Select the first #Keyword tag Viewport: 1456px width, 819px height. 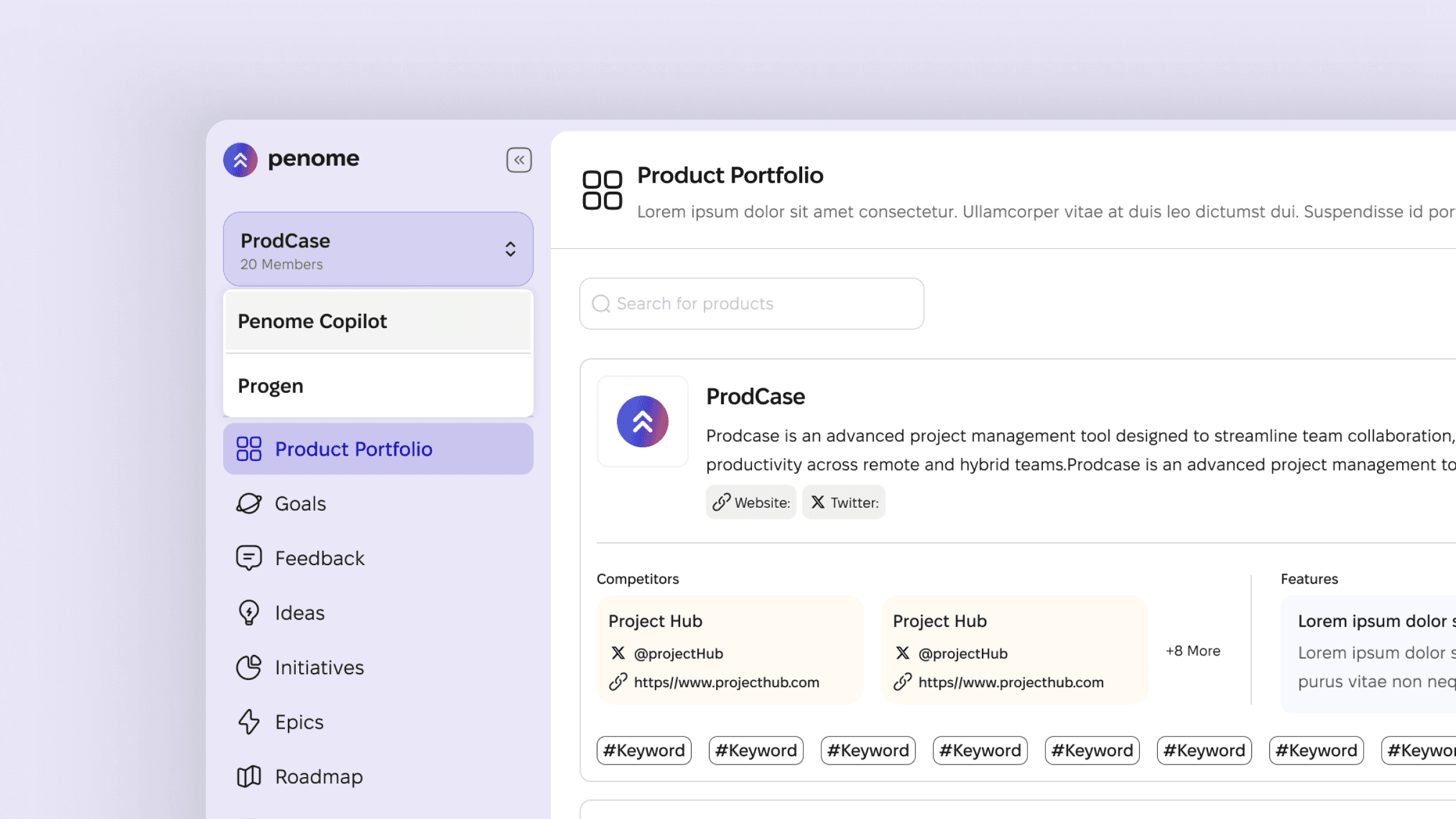coord(644,751)
